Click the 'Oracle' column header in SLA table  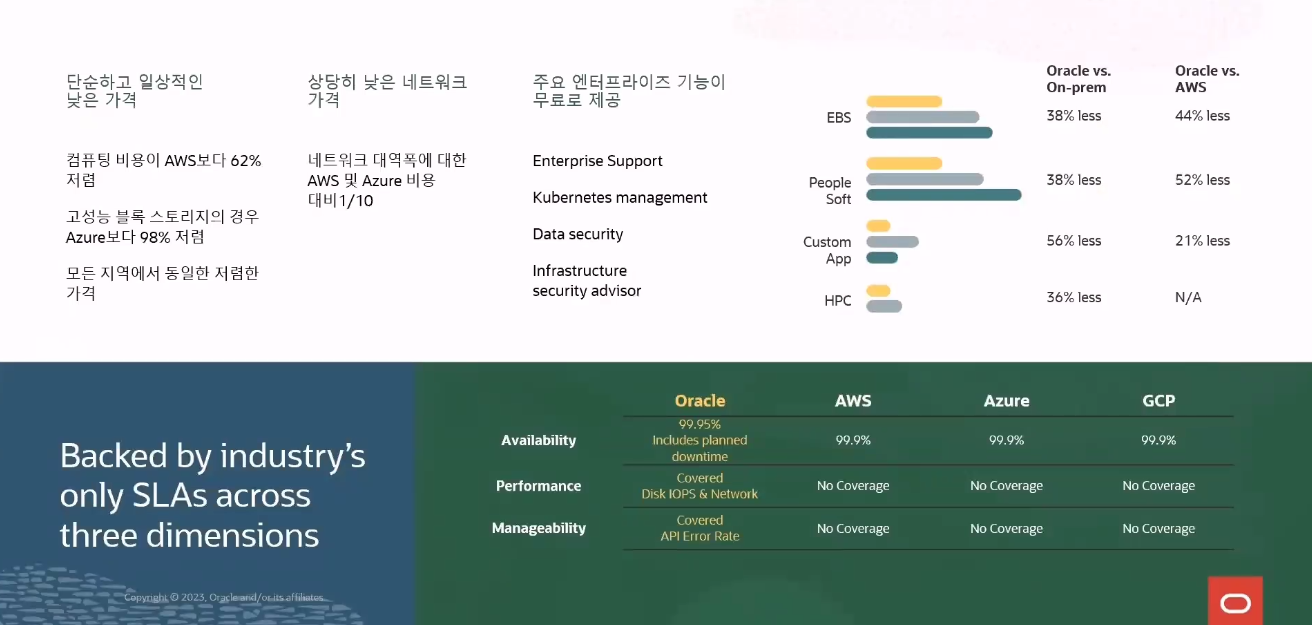(700, 401)
